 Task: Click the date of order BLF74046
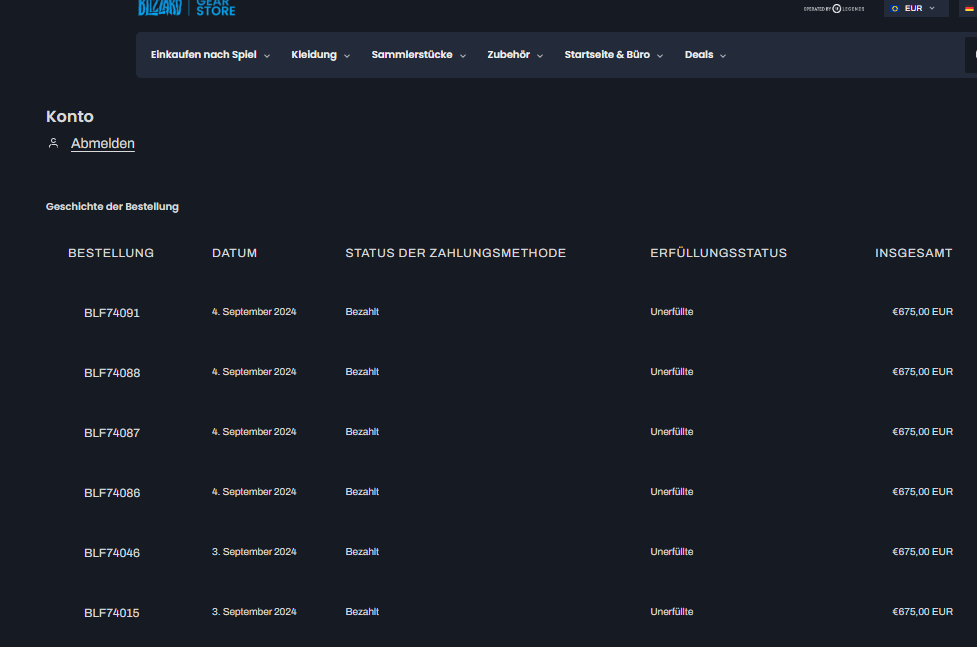[254, 552]
